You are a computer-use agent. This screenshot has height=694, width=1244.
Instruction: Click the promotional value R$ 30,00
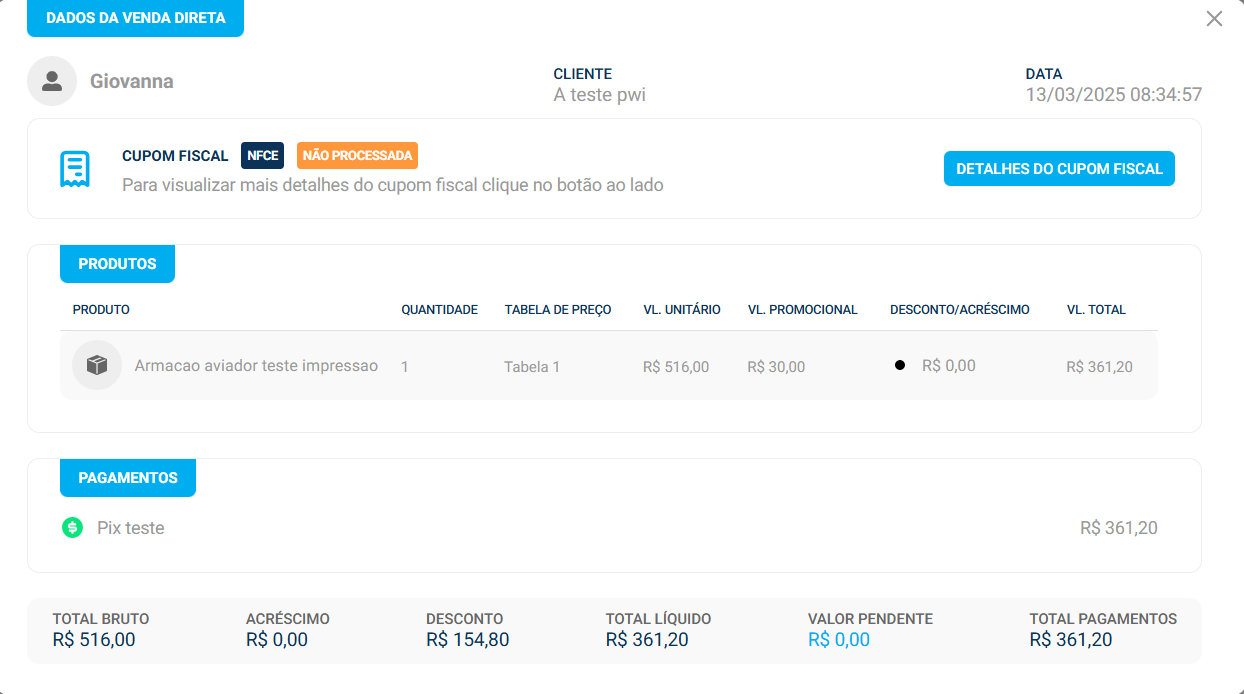(776, 367)
